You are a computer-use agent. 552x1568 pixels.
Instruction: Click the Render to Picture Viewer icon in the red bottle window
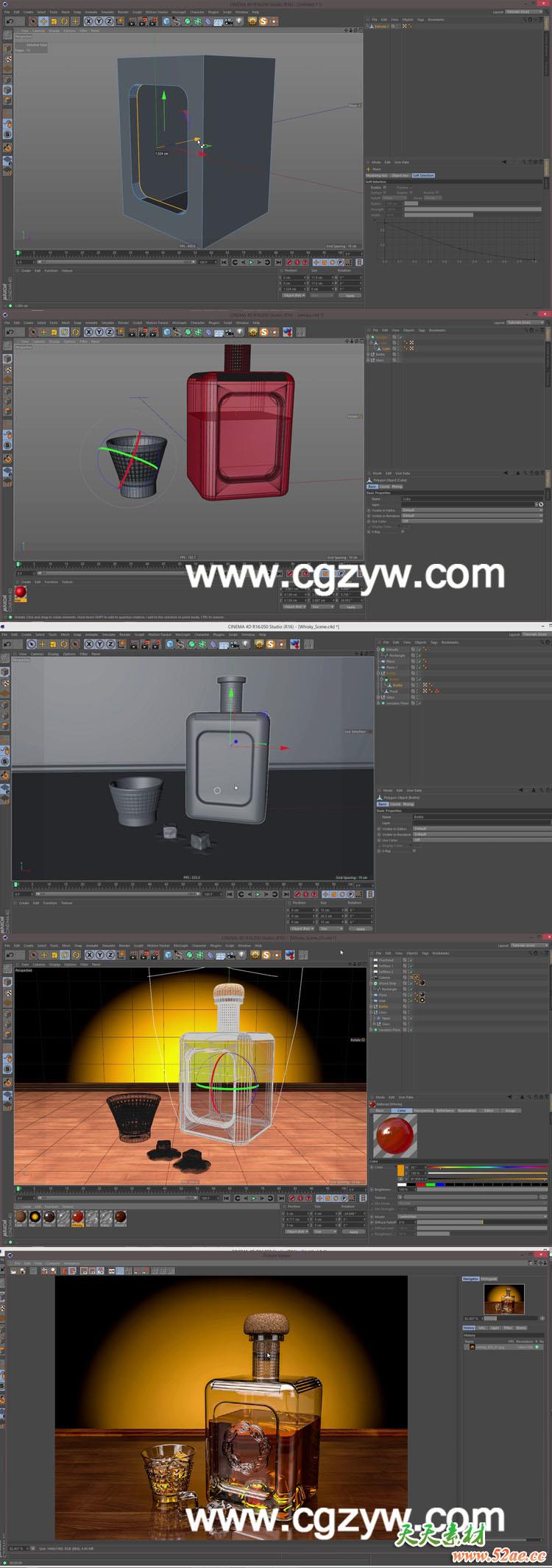point(142,332)
